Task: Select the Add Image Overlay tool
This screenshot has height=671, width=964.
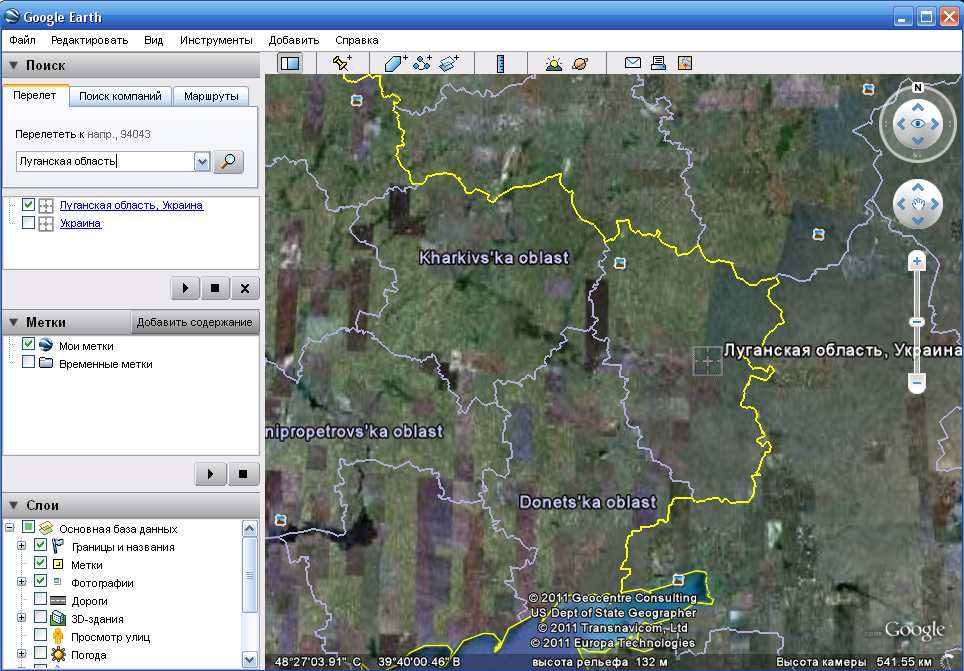Action: [x=449, y=63]
